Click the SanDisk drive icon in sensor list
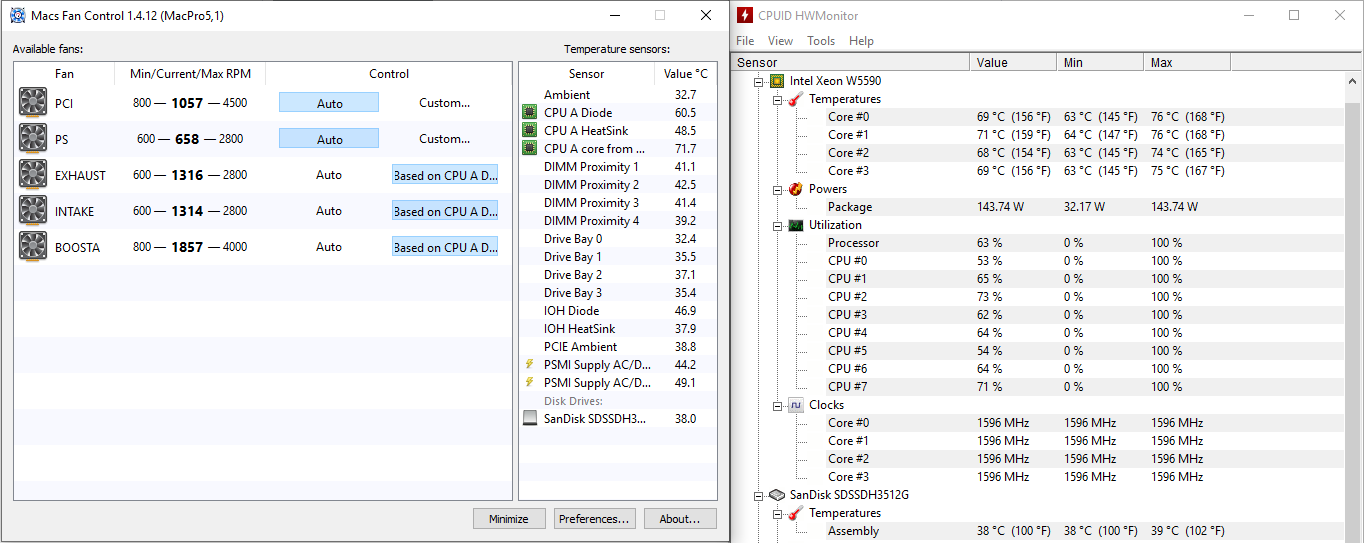Image resolution: width=1364 pixels, height=543 pixels. point(530,418)
